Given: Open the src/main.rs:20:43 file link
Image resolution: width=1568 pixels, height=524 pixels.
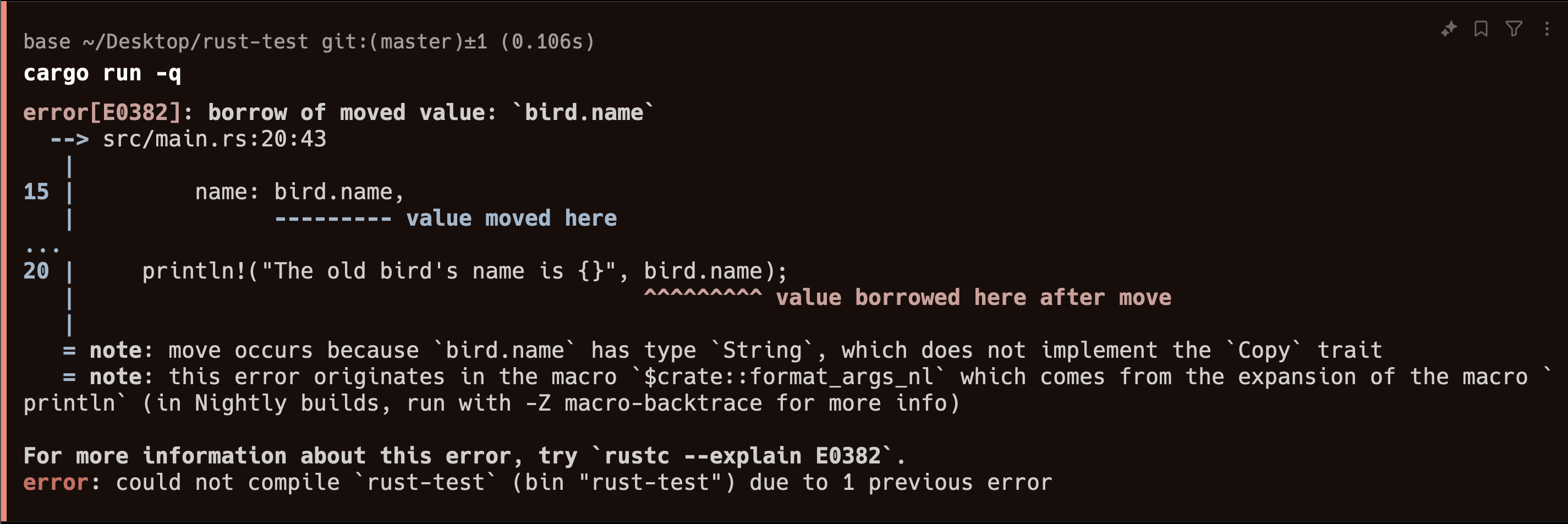Looking at the screenshot, I should (x=214, y=139).
